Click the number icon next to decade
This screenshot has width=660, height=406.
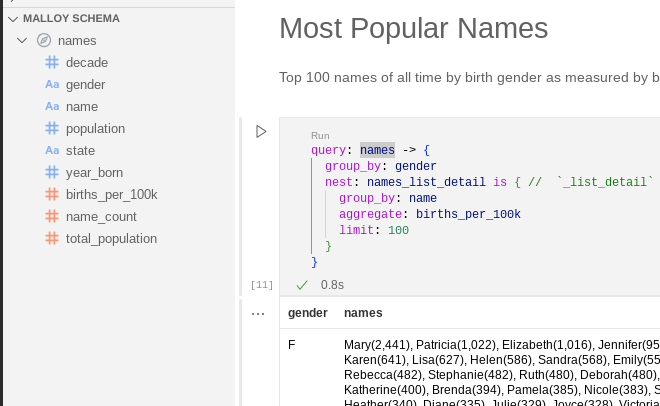coord(52,62)
